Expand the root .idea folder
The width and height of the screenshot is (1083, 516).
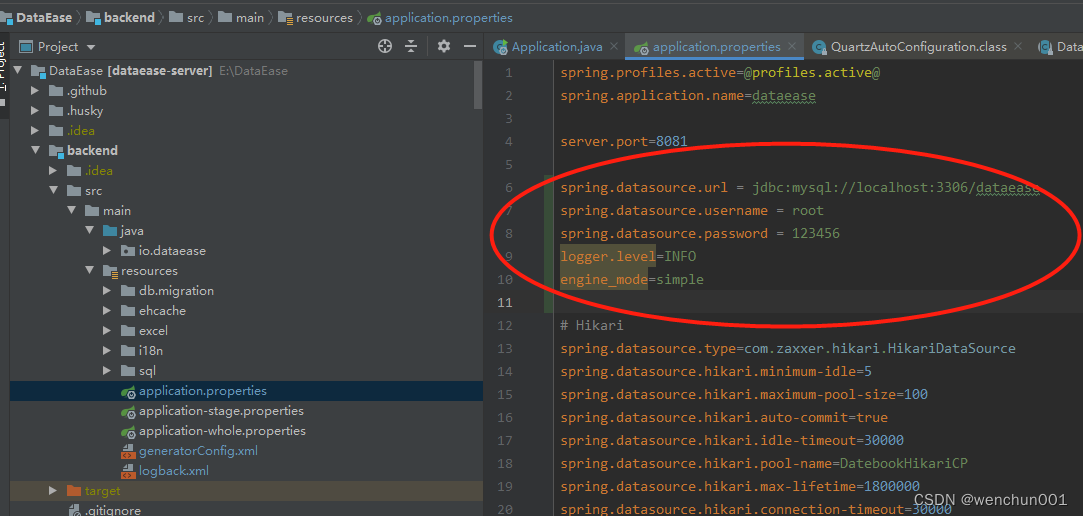click(35, 131)
